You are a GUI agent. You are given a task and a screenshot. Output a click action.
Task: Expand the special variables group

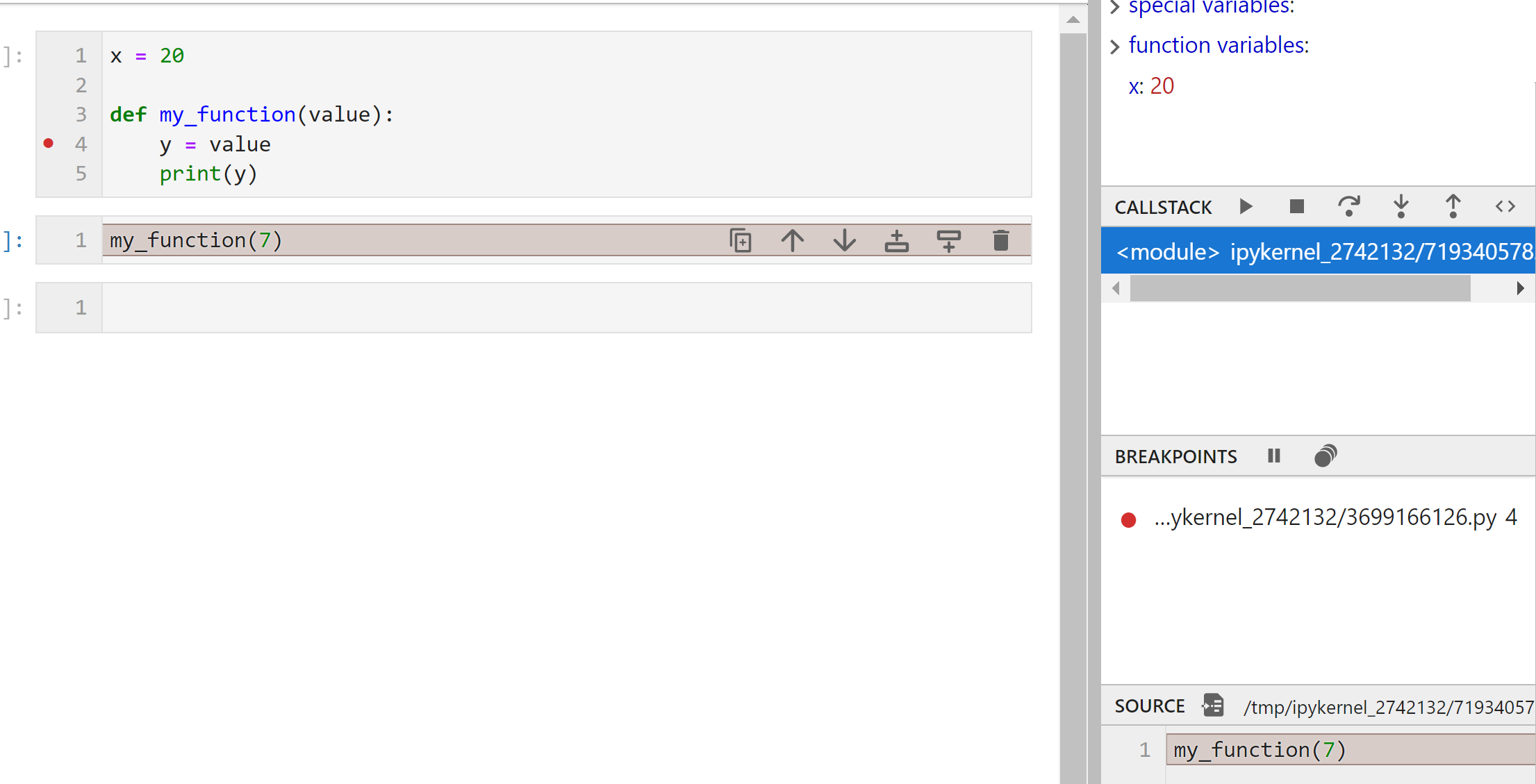click(1114, 7)
